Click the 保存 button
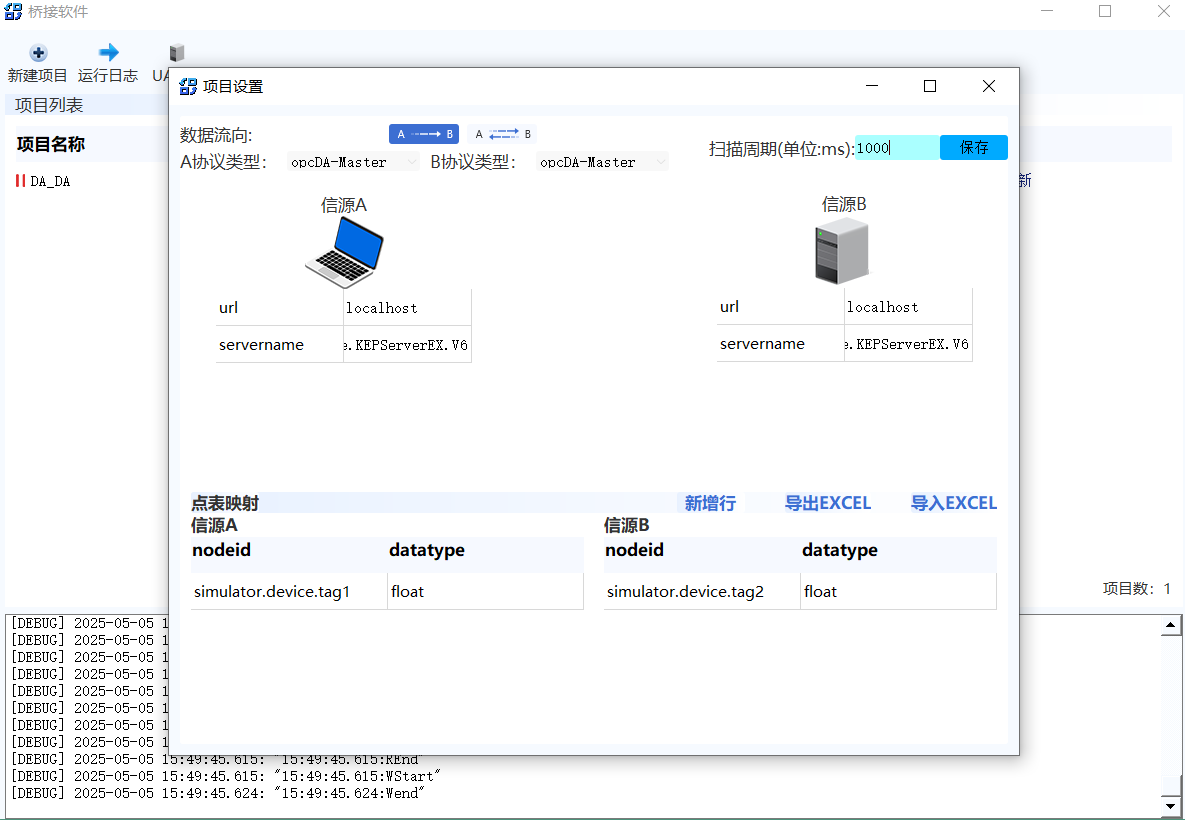This screenshot has height=823, width=1185. tap(973, 147)
